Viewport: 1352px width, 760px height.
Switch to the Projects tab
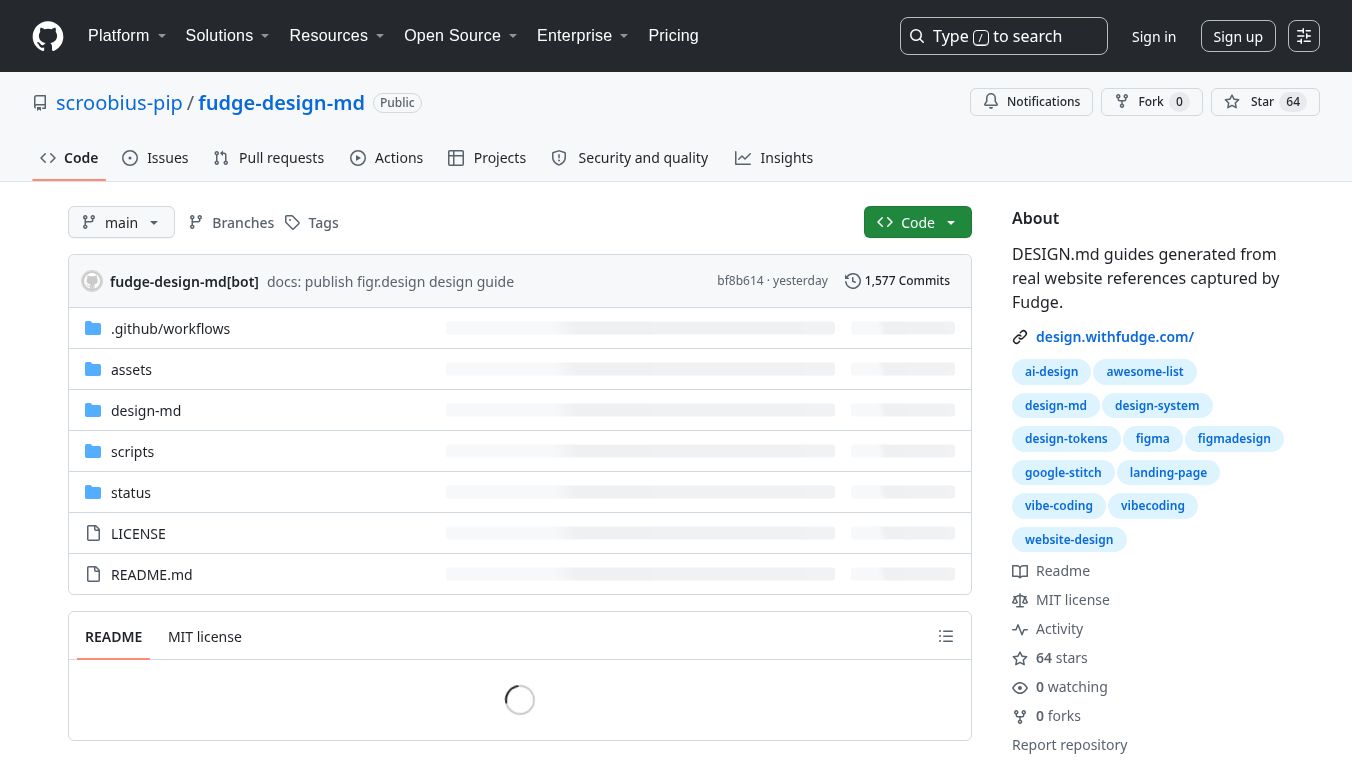487,158
